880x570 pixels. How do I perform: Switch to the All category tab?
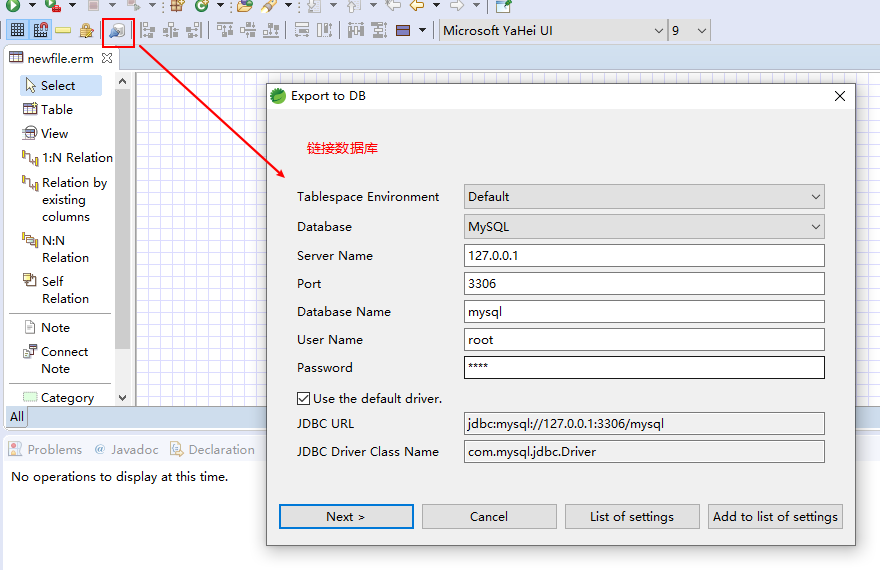tap(17, 416)
